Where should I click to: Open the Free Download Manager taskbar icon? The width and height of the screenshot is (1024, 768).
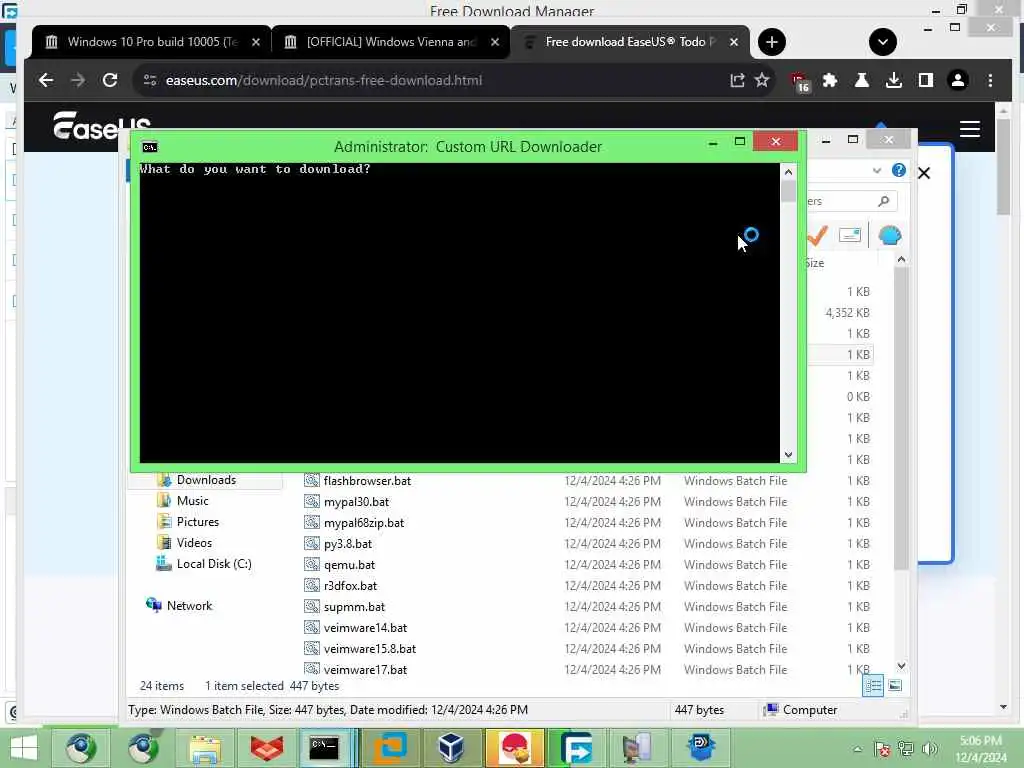(575, 748)
